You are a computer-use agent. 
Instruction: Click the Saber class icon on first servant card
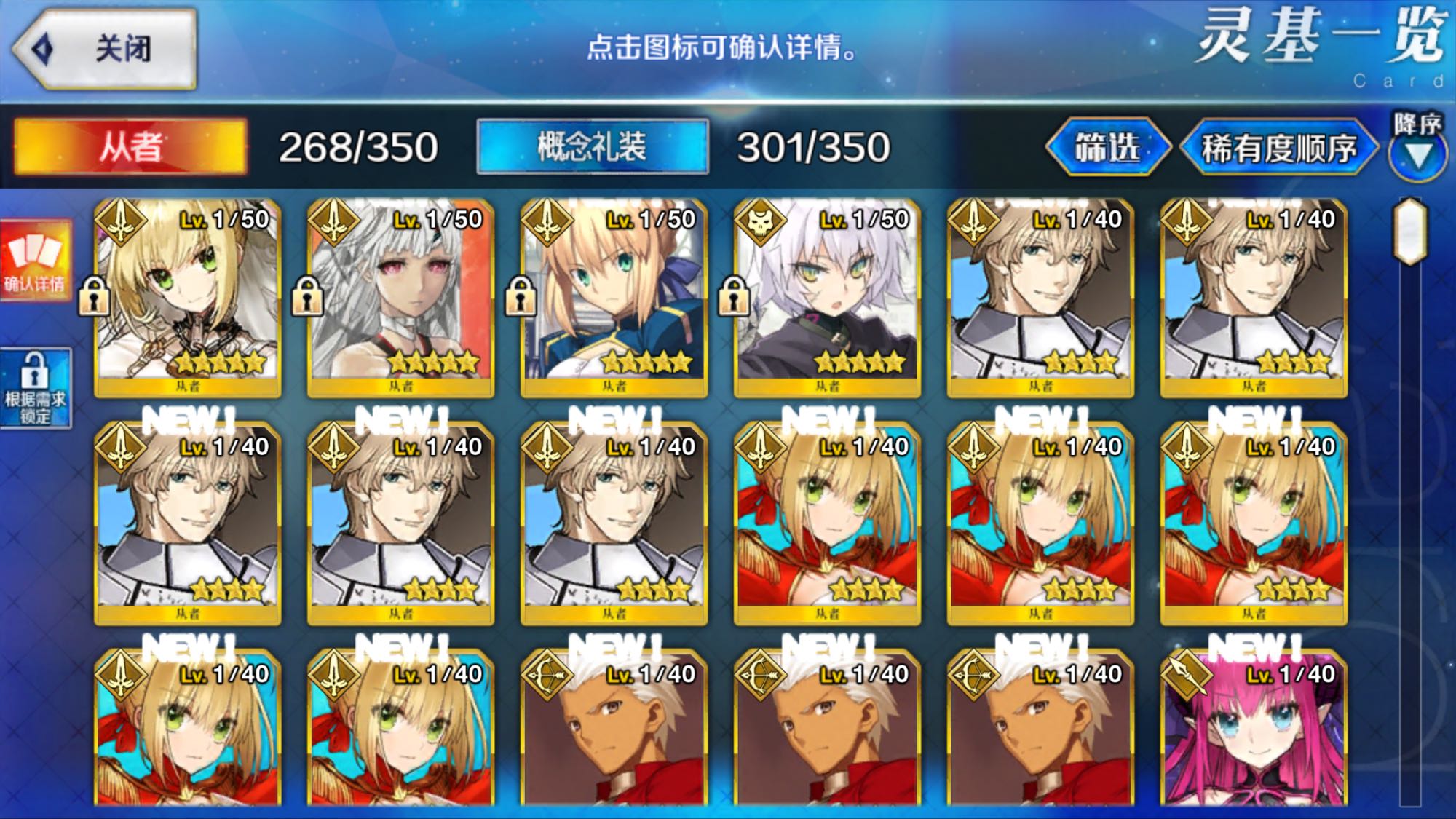121,221
